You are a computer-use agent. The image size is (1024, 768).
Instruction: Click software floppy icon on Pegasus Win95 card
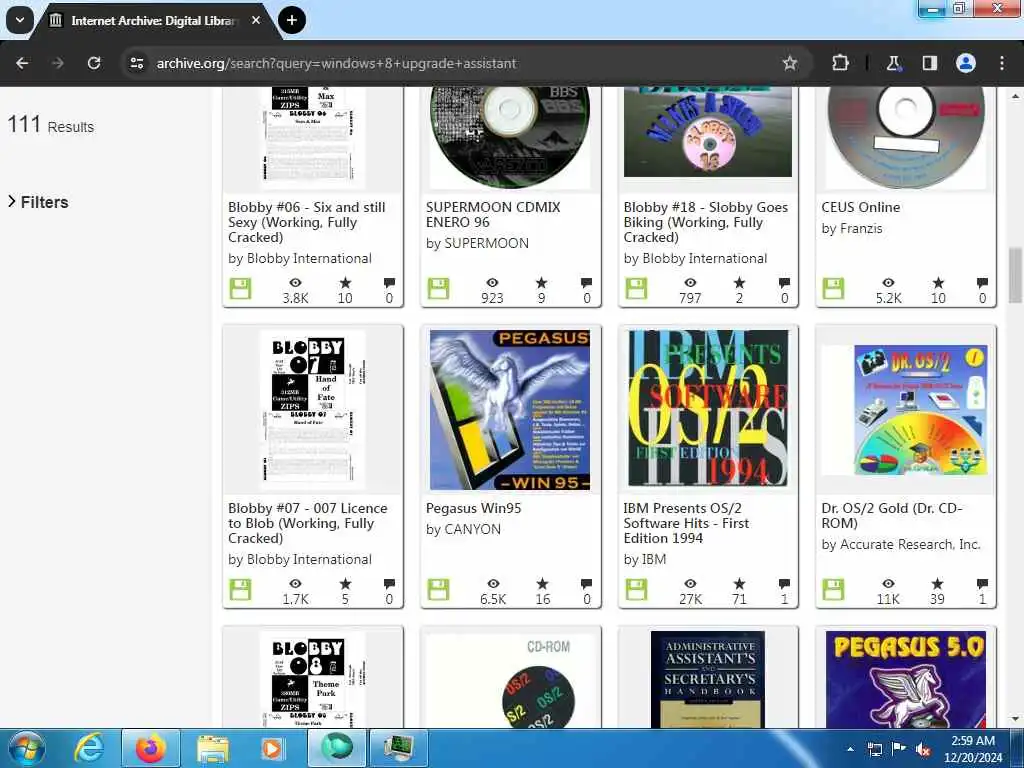tap(438, 590)
